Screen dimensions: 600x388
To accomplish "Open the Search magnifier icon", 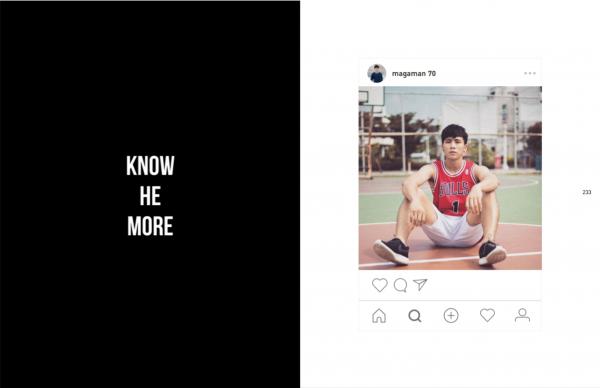I will 415,316.
